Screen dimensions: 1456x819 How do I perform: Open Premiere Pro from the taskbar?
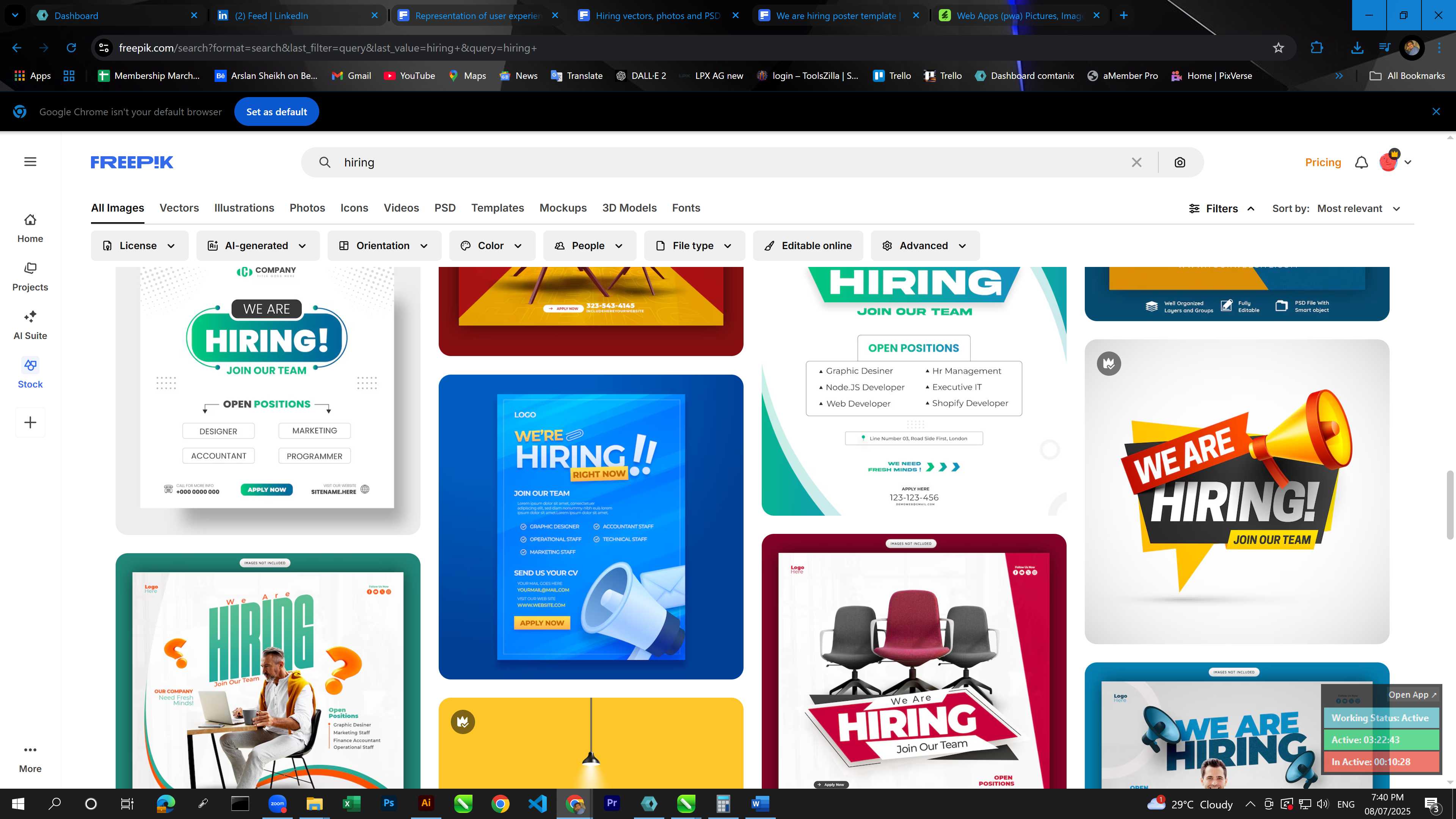(612, 803)
